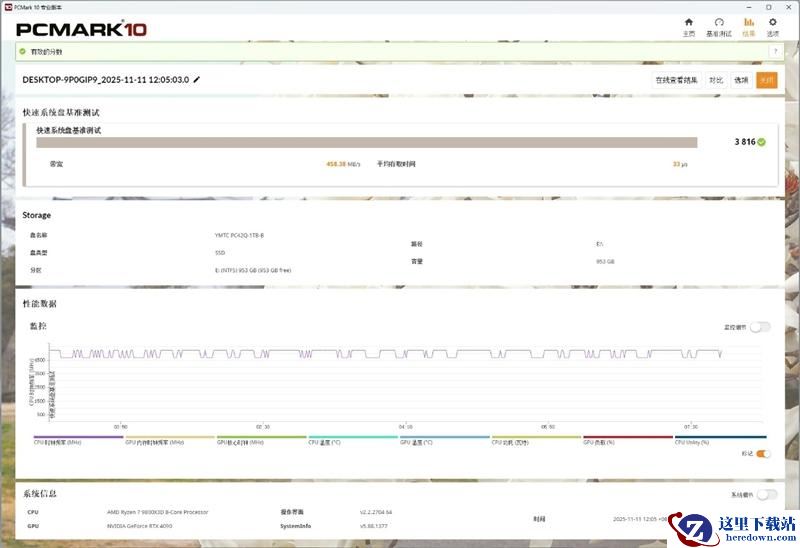
Task: Click the PCMARK 10 logo
Action: 82,29
